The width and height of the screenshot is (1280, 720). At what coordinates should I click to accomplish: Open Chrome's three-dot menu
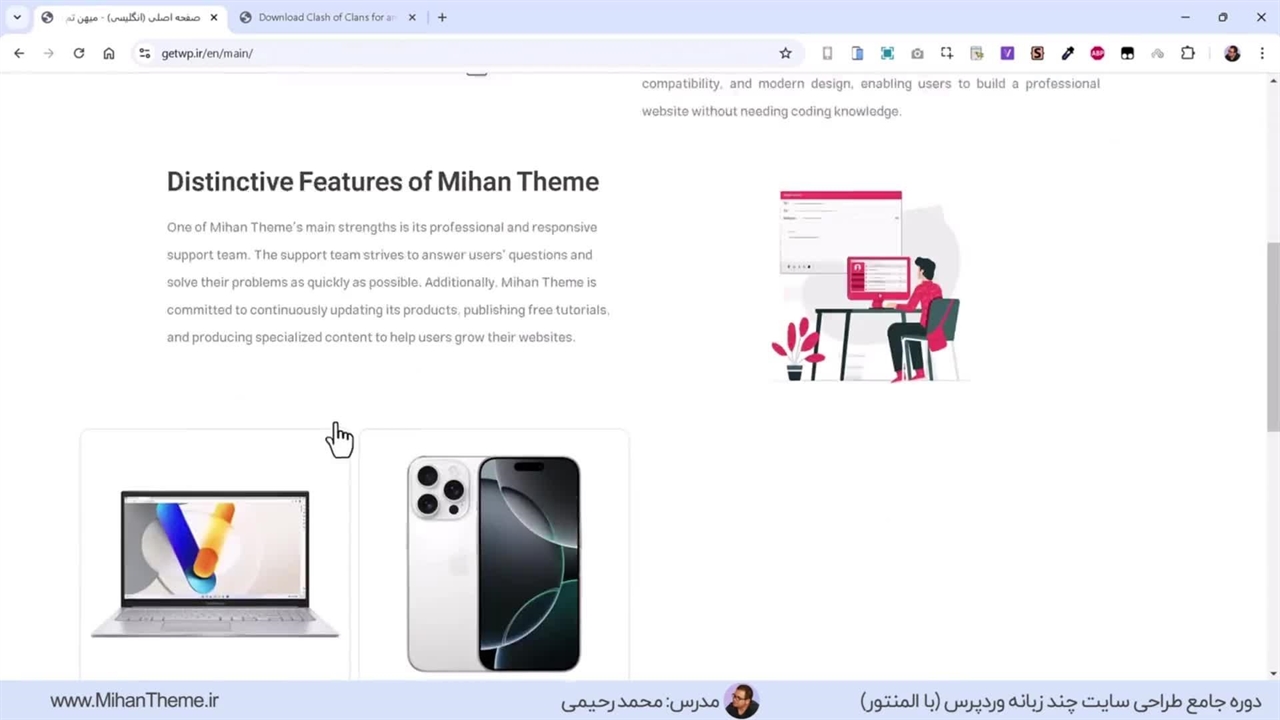1262,53
